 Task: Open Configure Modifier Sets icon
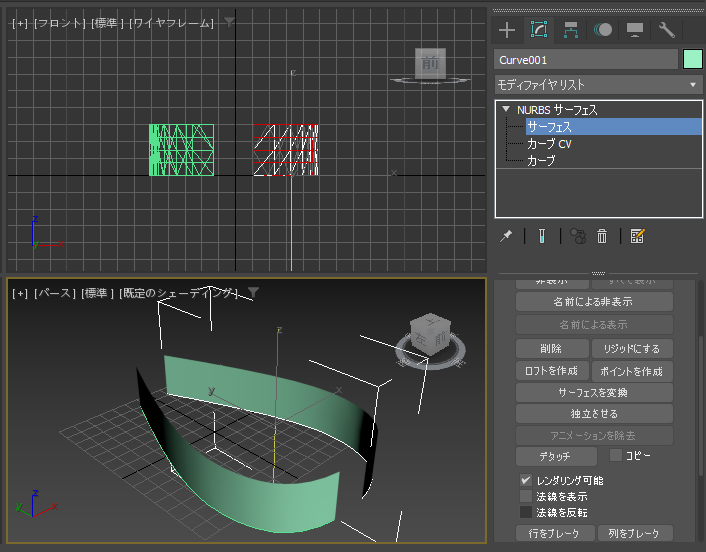(x=637, y=236)
